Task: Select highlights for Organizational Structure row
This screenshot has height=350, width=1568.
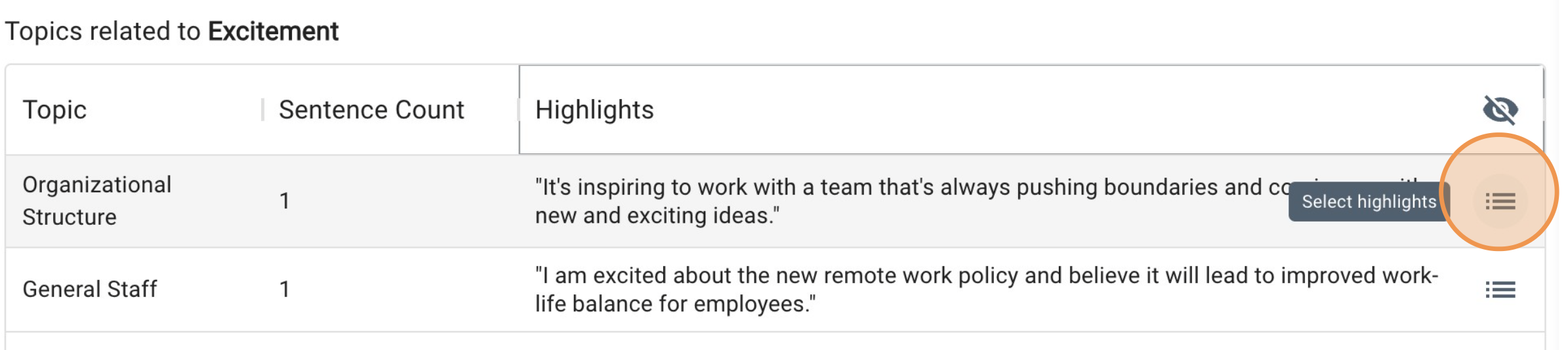Action: click(x=1500, y=201)
